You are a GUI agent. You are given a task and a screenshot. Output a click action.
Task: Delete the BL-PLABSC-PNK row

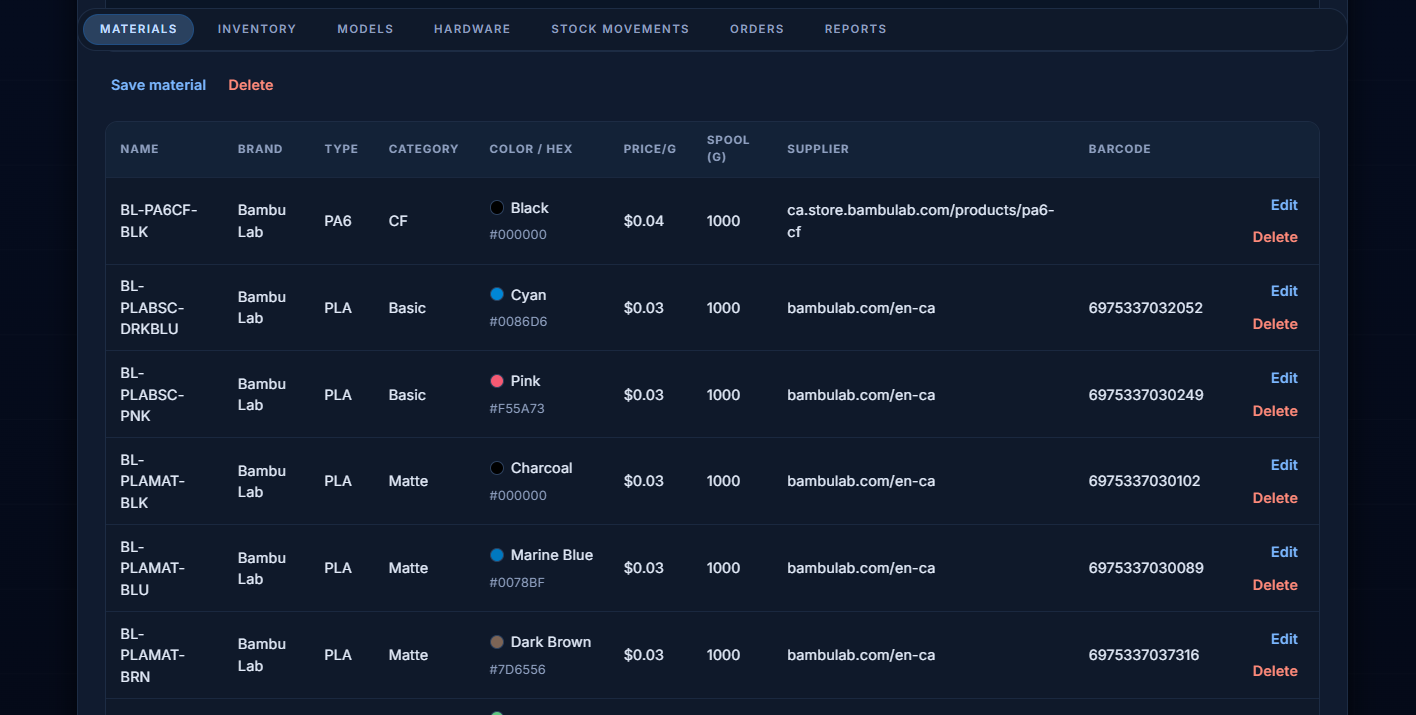point(1275,411)
